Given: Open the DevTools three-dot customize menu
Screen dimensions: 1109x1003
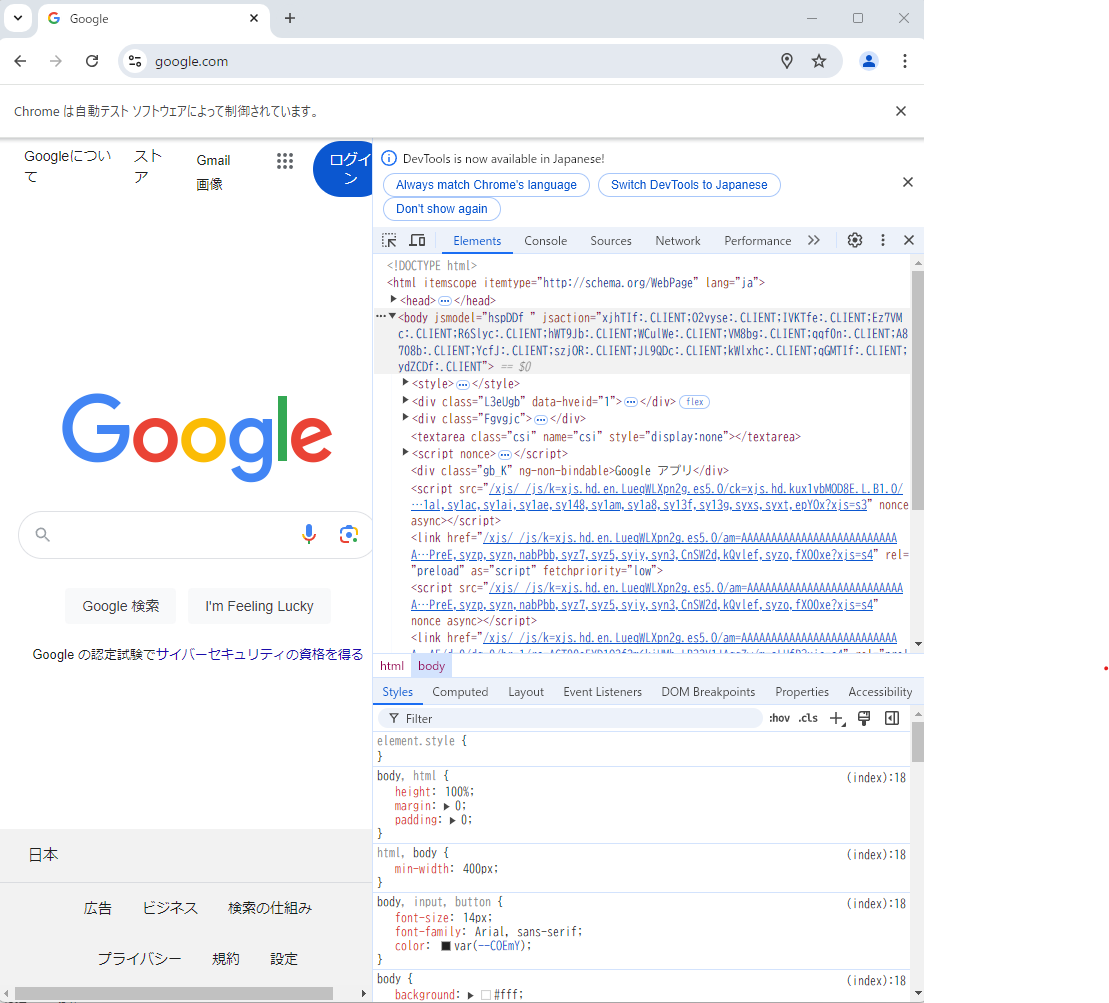Looking at the screenshot, I should [882, 240].
